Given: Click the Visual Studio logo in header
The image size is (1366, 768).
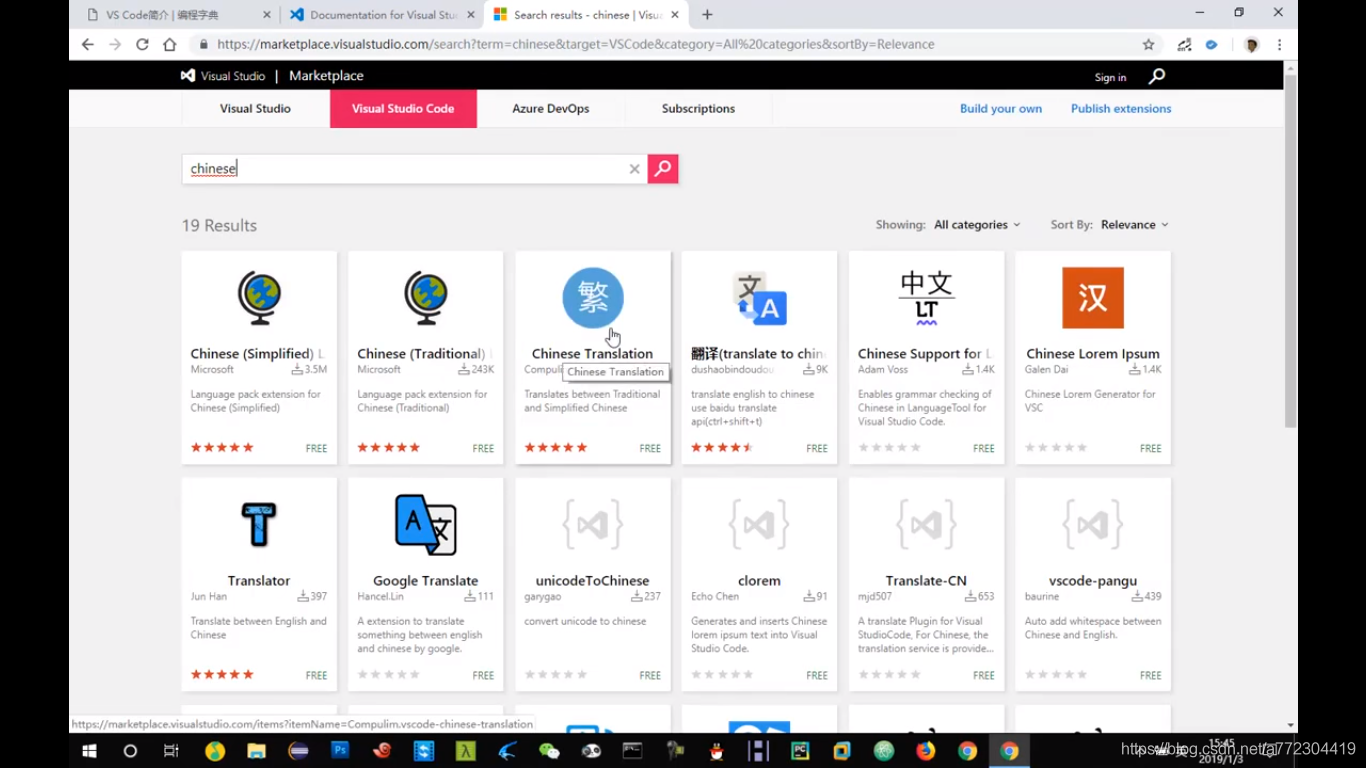Looking at the screenshot, I should (x=223, y=76).
